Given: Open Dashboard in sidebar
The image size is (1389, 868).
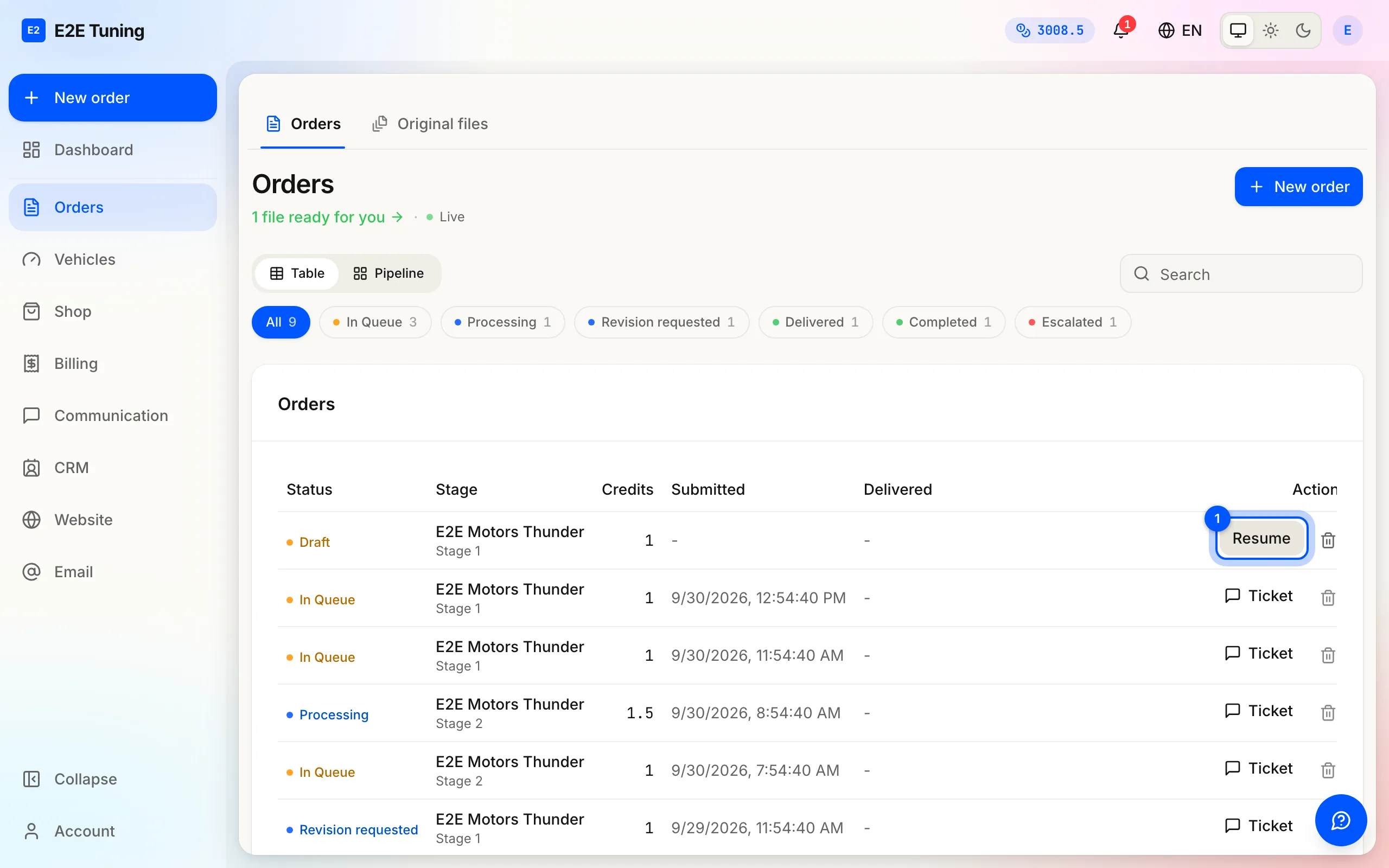Looking at the screenshot, I should [x=112, y=150].
